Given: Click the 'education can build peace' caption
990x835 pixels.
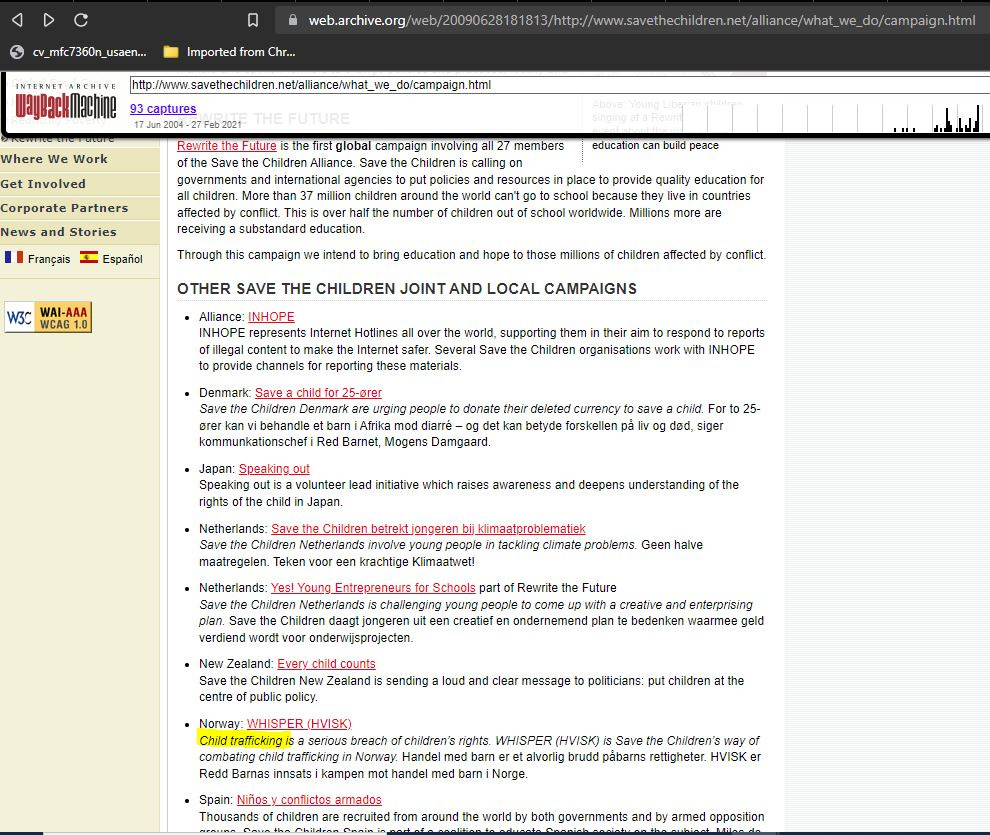Looking at the screenshot, I should tap(655, 145).
